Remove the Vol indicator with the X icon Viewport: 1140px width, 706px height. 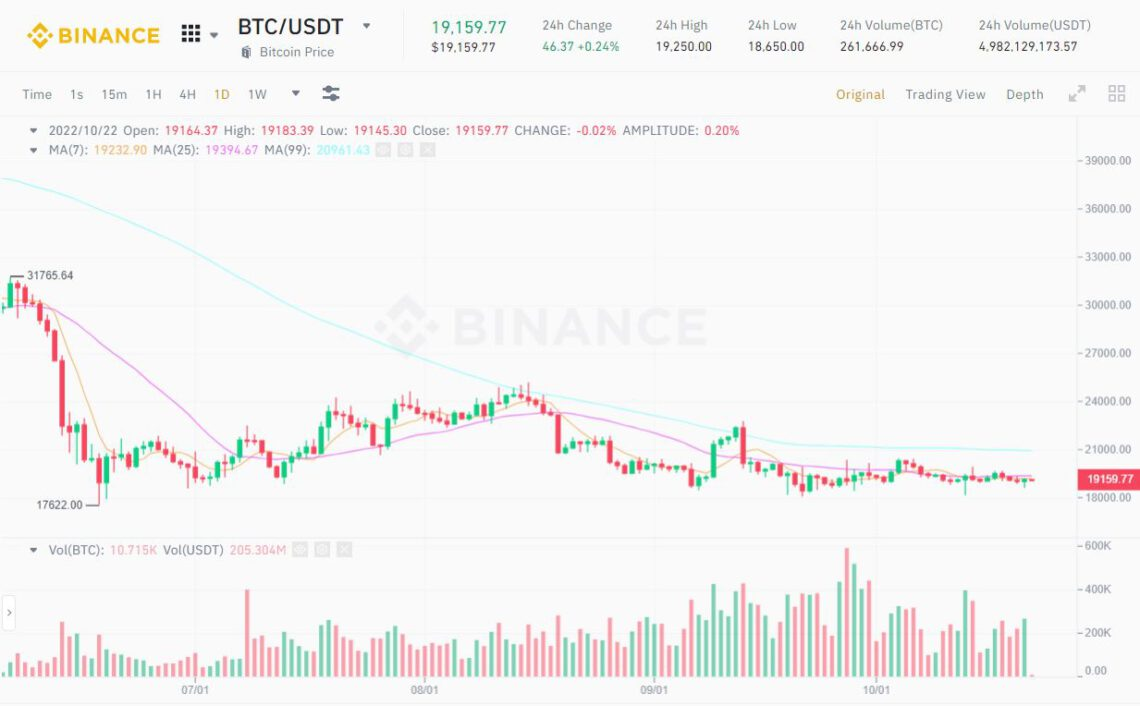point(344,550)
